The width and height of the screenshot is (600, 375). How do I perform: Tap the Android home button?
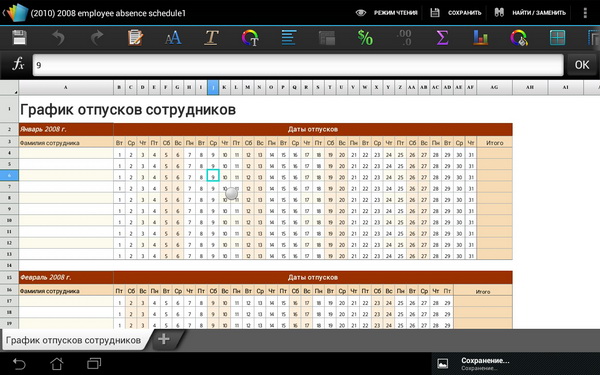pyautogui.click(x=57, y=363)
